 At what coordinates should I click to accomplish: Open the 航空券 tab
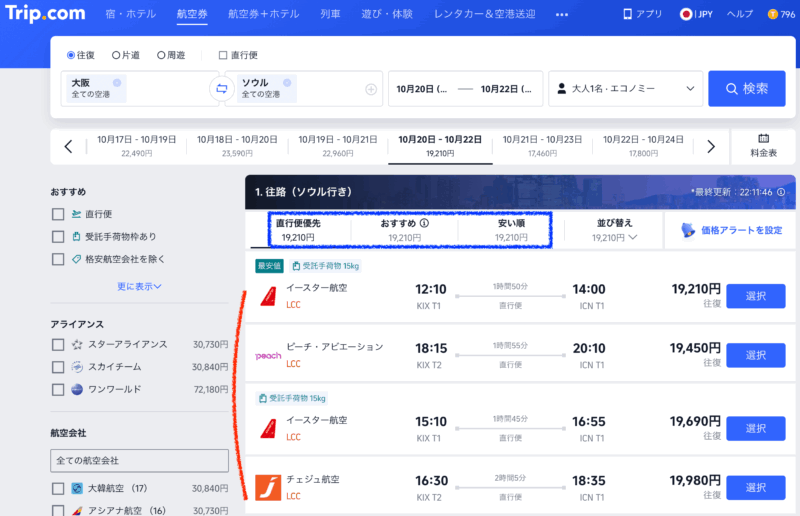[x=192, y=14]
